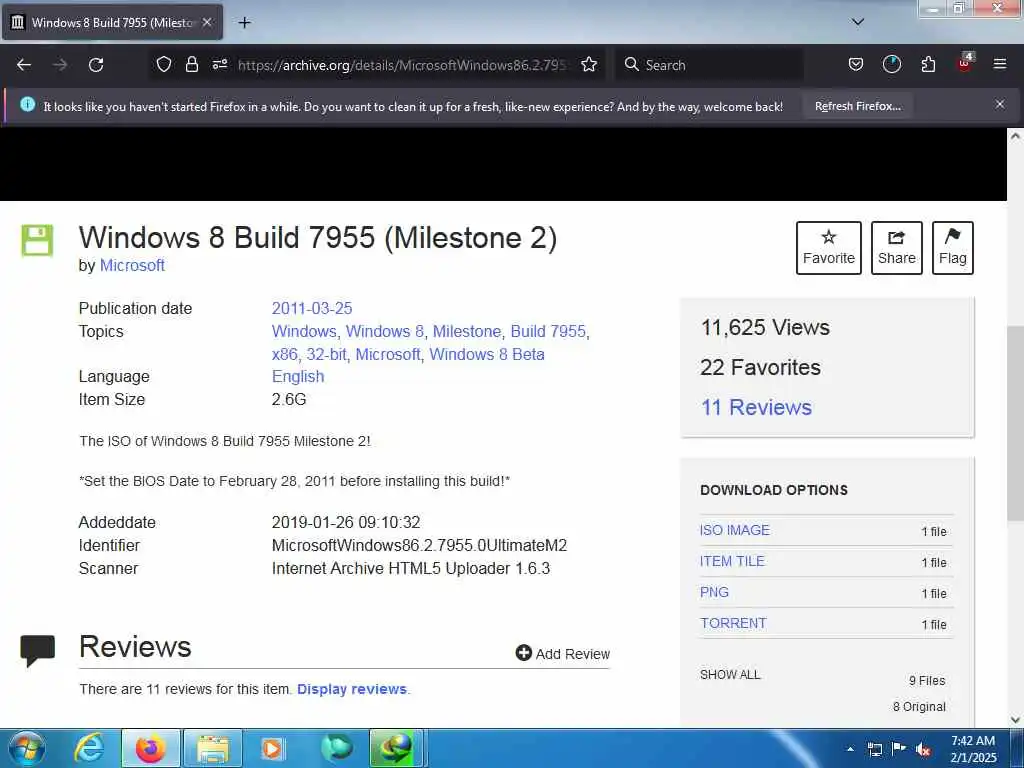Flag this item with the Flag button
The width and height of the screenshot is (1024, 768).
pyautogui.click(x=952, y=248)
